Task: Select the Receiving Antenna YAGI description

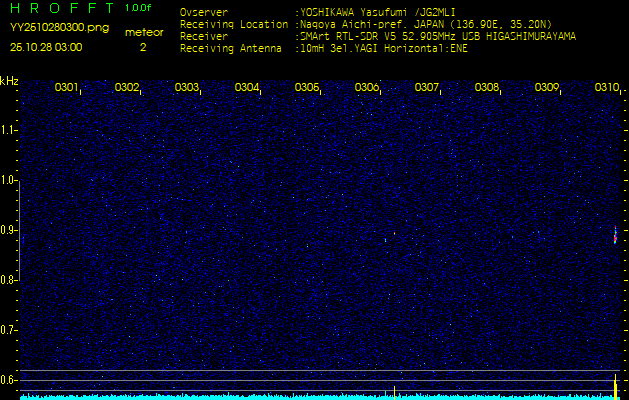Action: 382,47
